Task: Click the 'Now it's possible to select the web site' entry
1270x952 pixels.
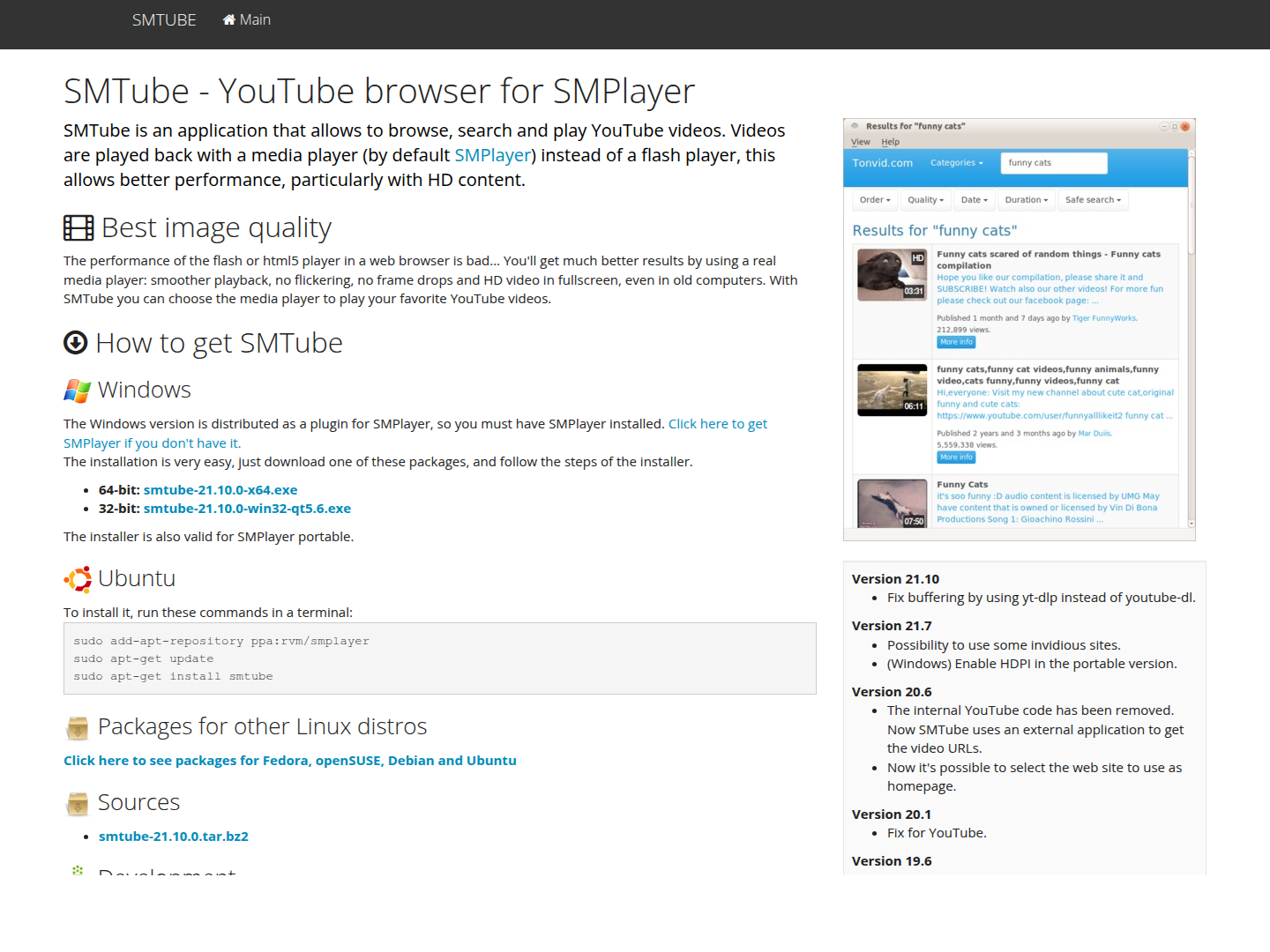Action: click(x=1035, y=777)
